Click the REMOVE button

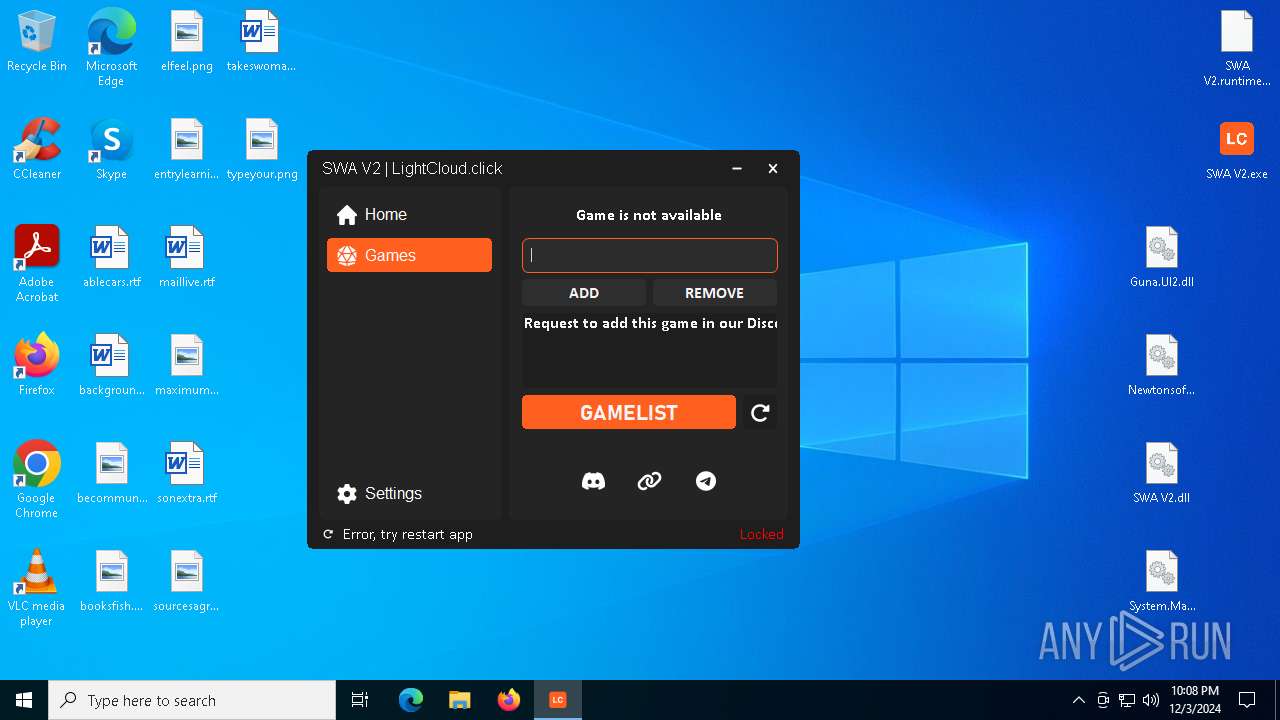click(714, 293)
